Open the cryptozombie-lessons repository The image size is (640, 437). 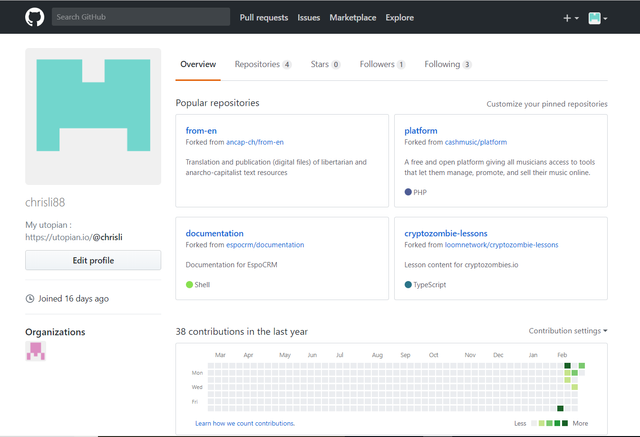pyautogui.click(x=446, y=233)
